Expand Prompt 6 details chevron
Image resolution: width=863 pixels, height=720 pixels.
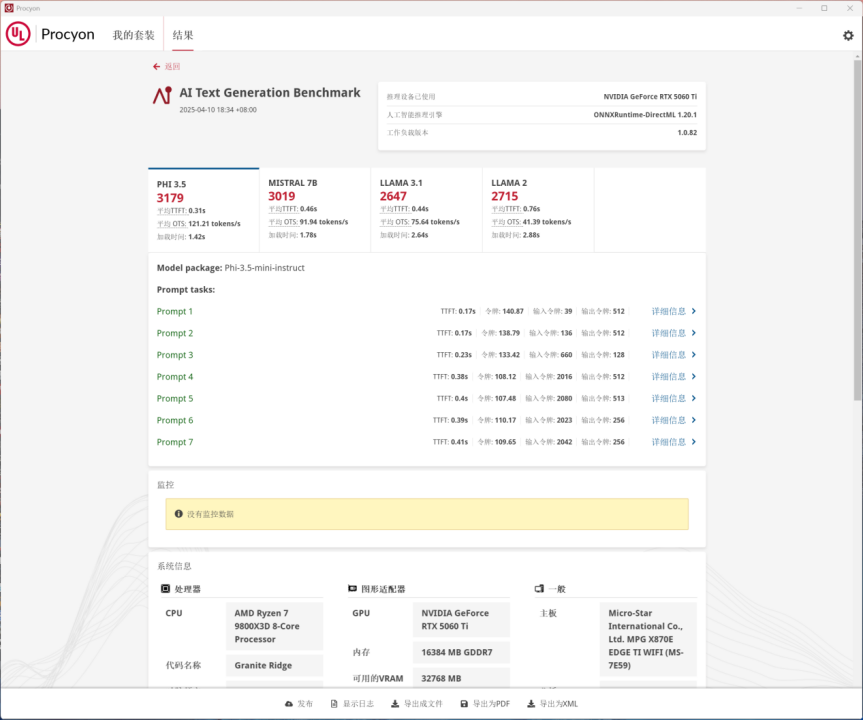coord(693,420)
